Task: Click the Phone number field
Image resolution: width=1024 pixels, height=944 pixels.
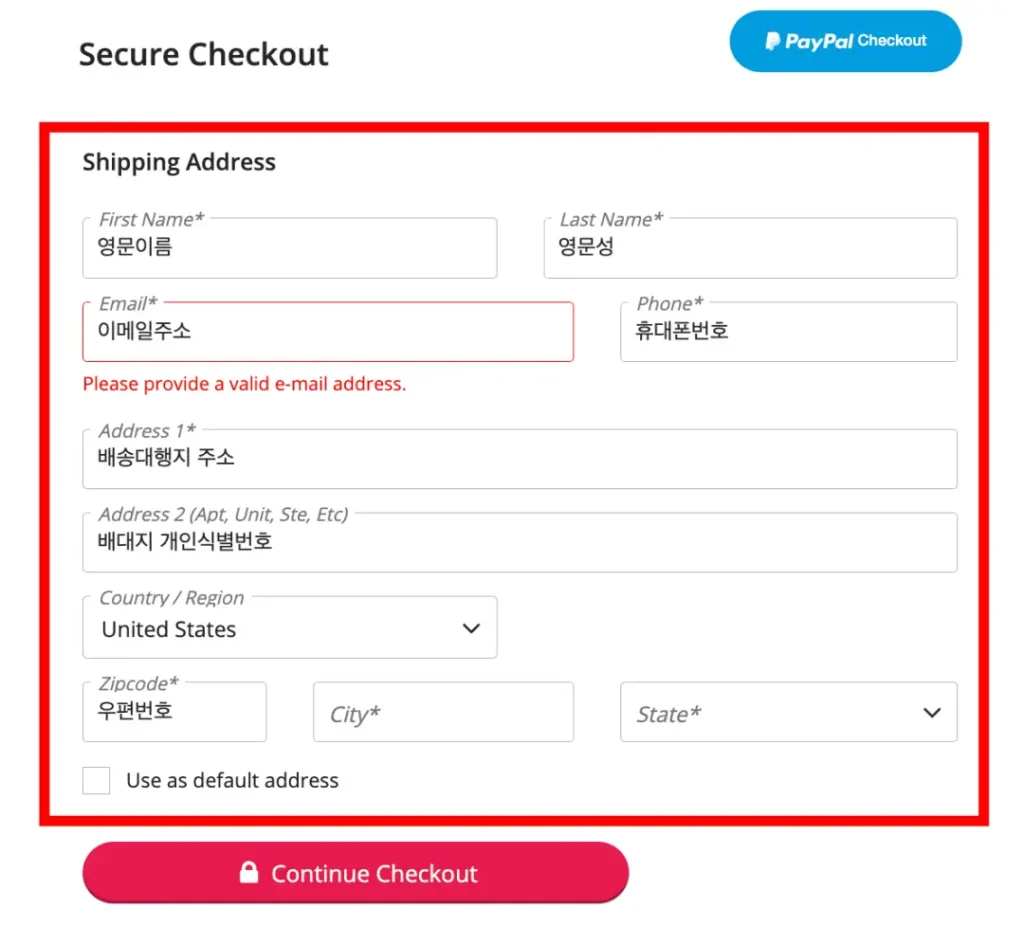Action: point(788,332)
